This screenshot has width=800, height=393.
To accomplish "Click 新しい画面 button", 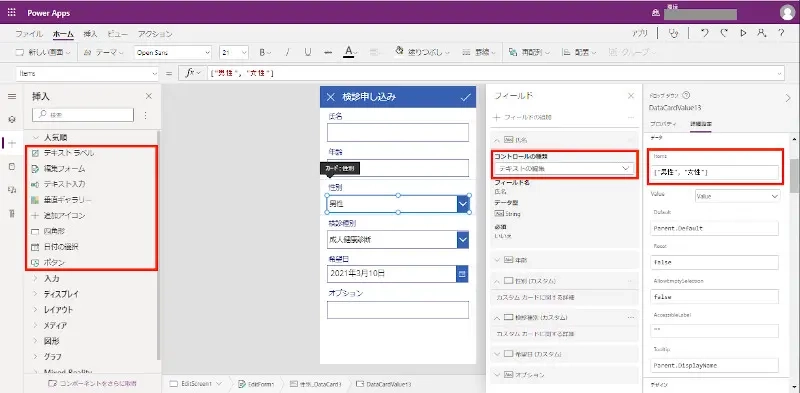I will pyautogui.click(x=43, y=52).
